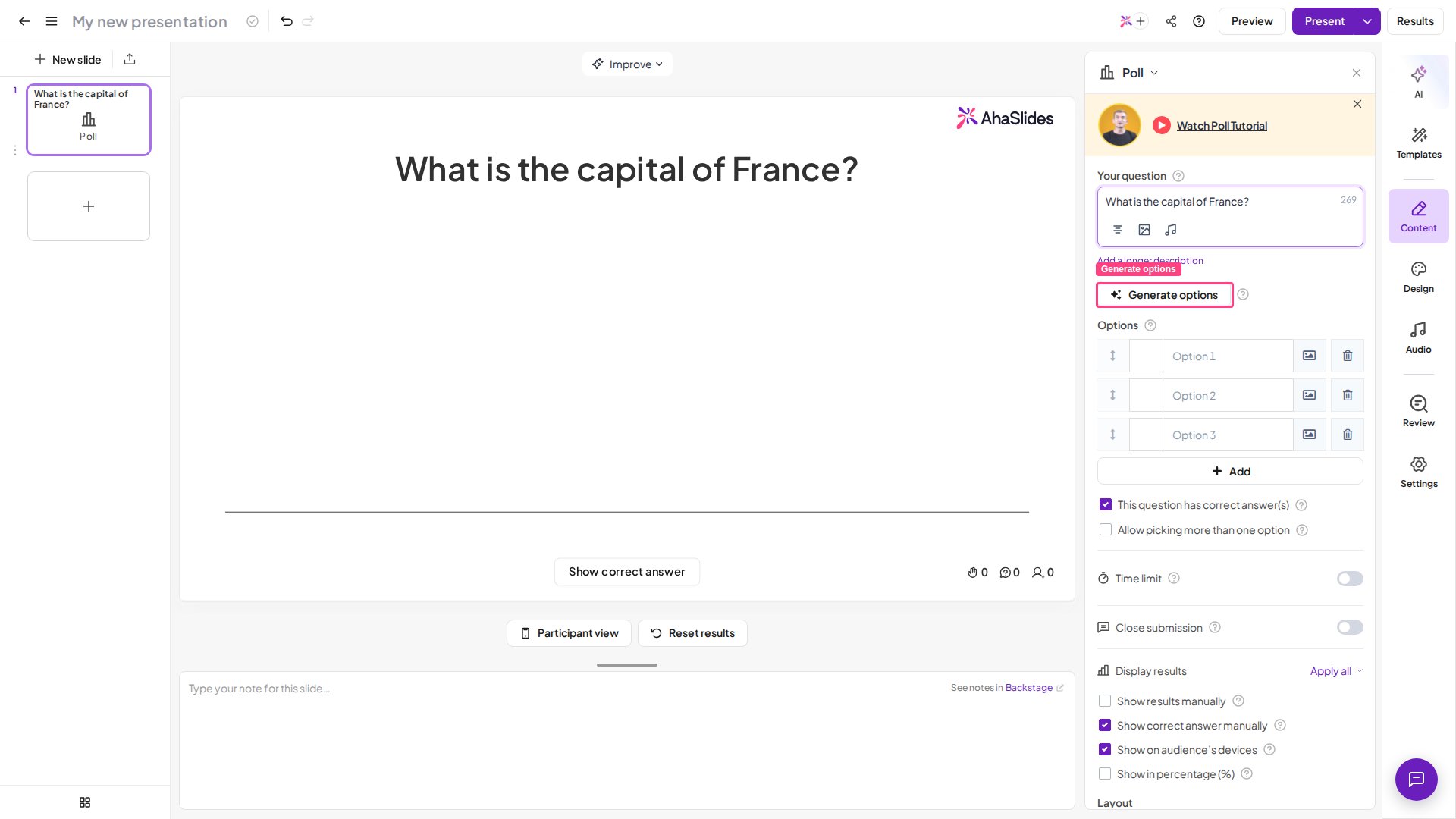Image resolution: width=1456 pixels, height=819 pixels.
Task: Click the export upload icon beside New slide
Action: coord(130,59)
